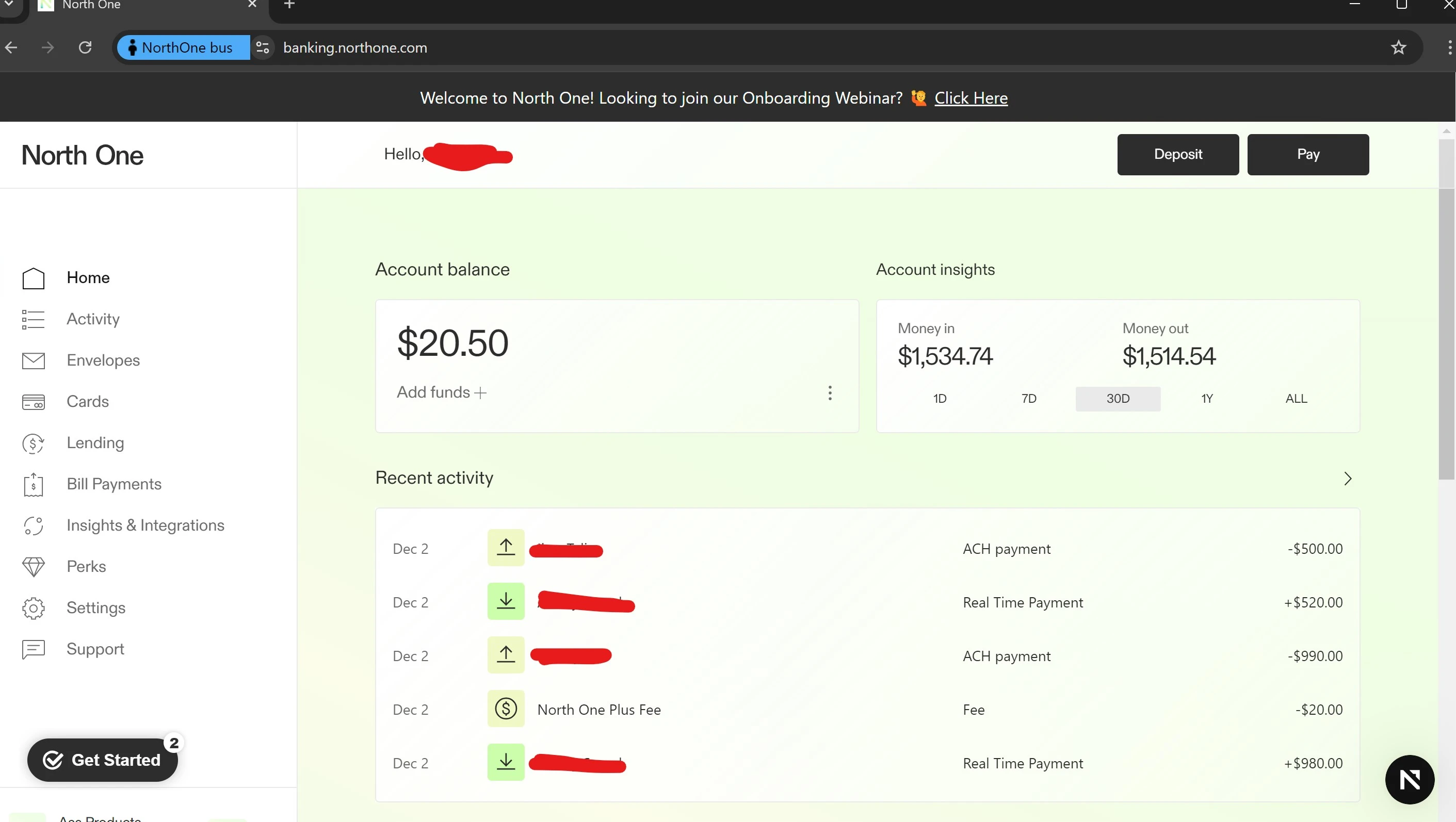Click the Deposit button
Screen dimensions: 1456x822
click(x=1178, y=154)
